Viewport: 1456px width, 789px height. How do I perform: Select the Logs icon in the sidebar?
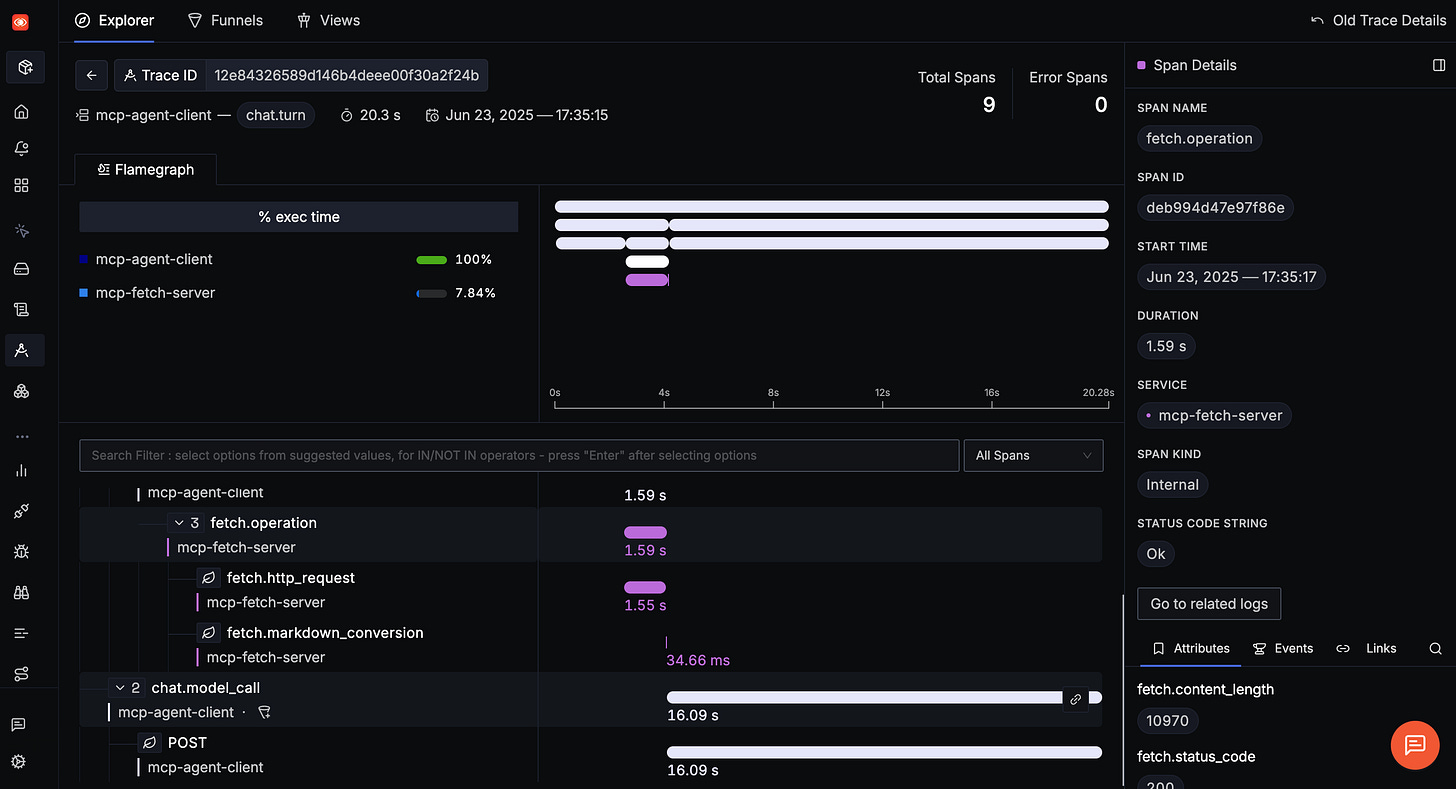coord(21,309)
